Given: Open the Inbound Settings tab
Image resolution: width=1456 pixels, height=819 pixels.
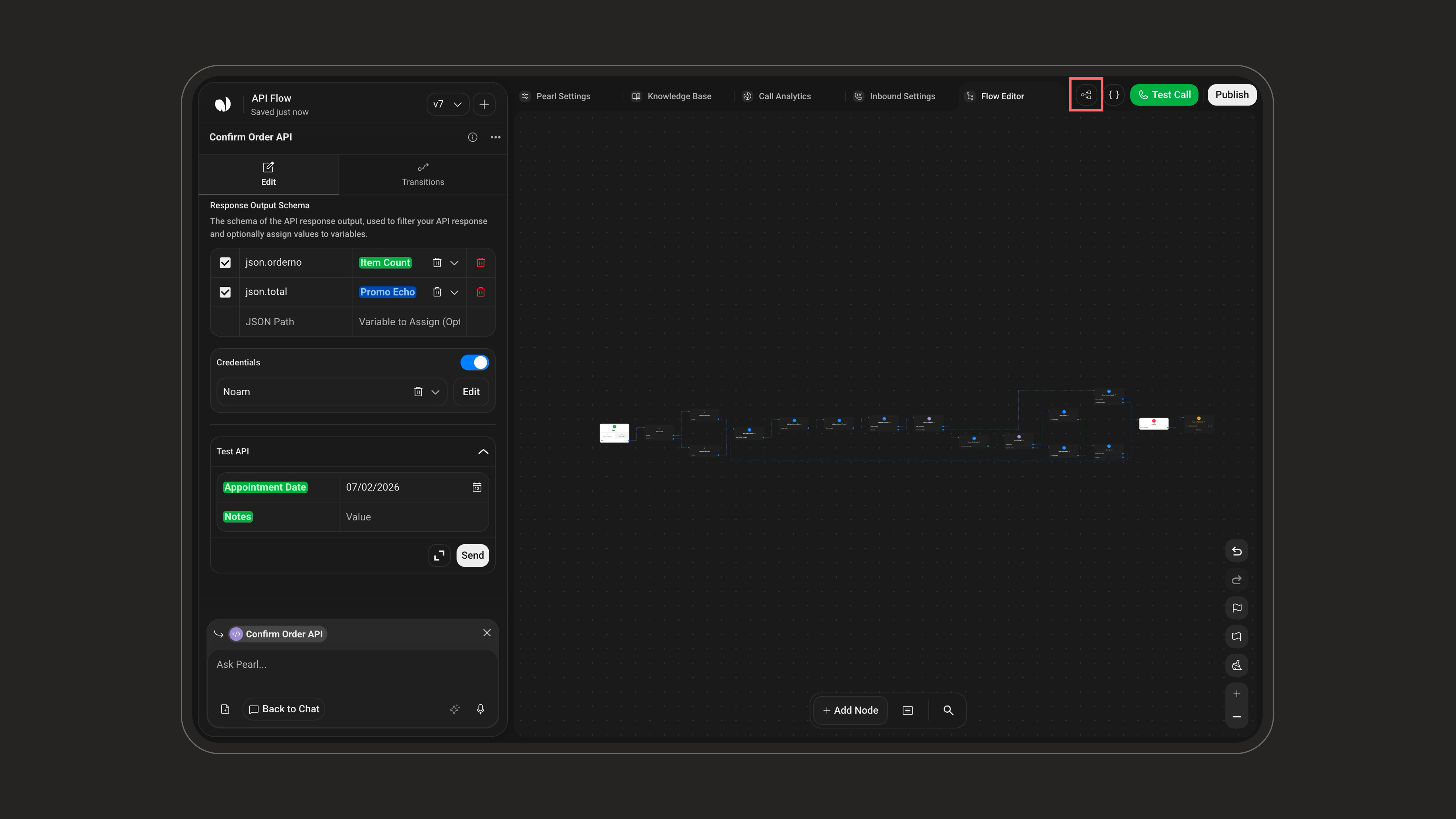Looking at the screenshot, I should point(895,96).
